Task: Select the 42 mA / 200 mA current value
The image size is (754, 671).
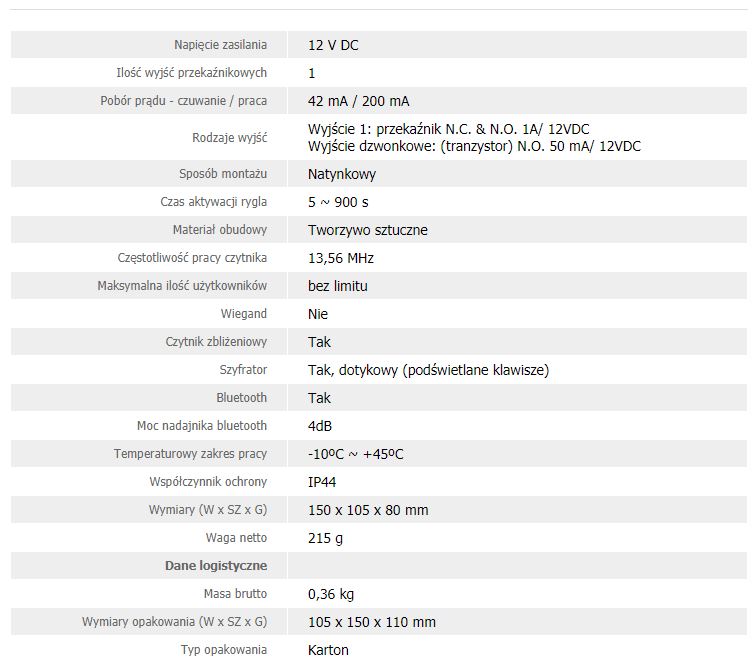Action: (358, 101)
